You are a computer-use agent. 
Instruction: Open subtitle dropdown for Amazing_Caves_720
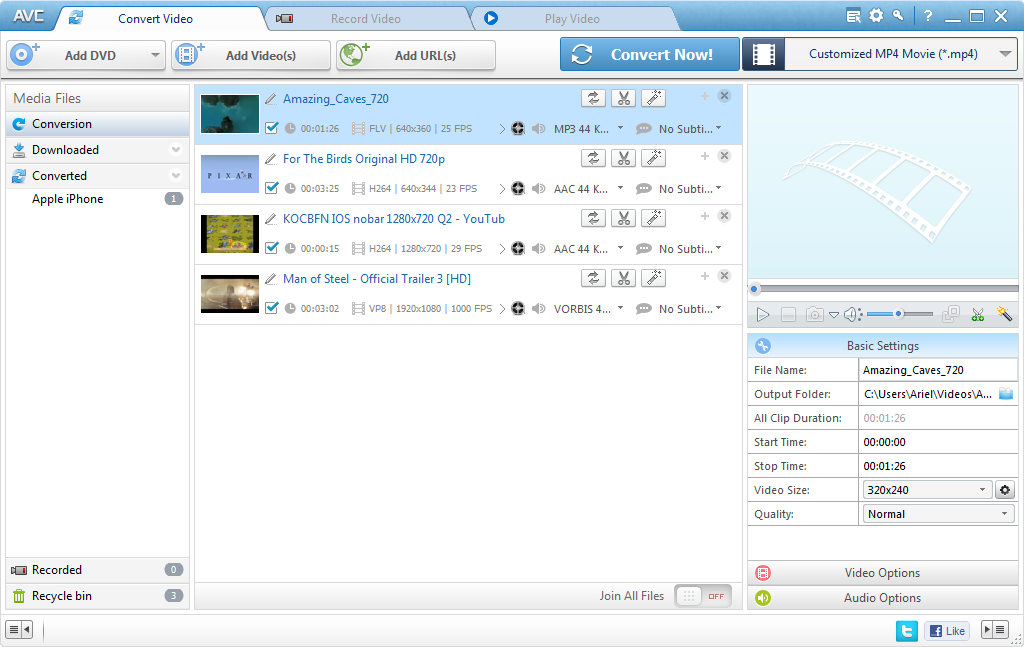718,128
